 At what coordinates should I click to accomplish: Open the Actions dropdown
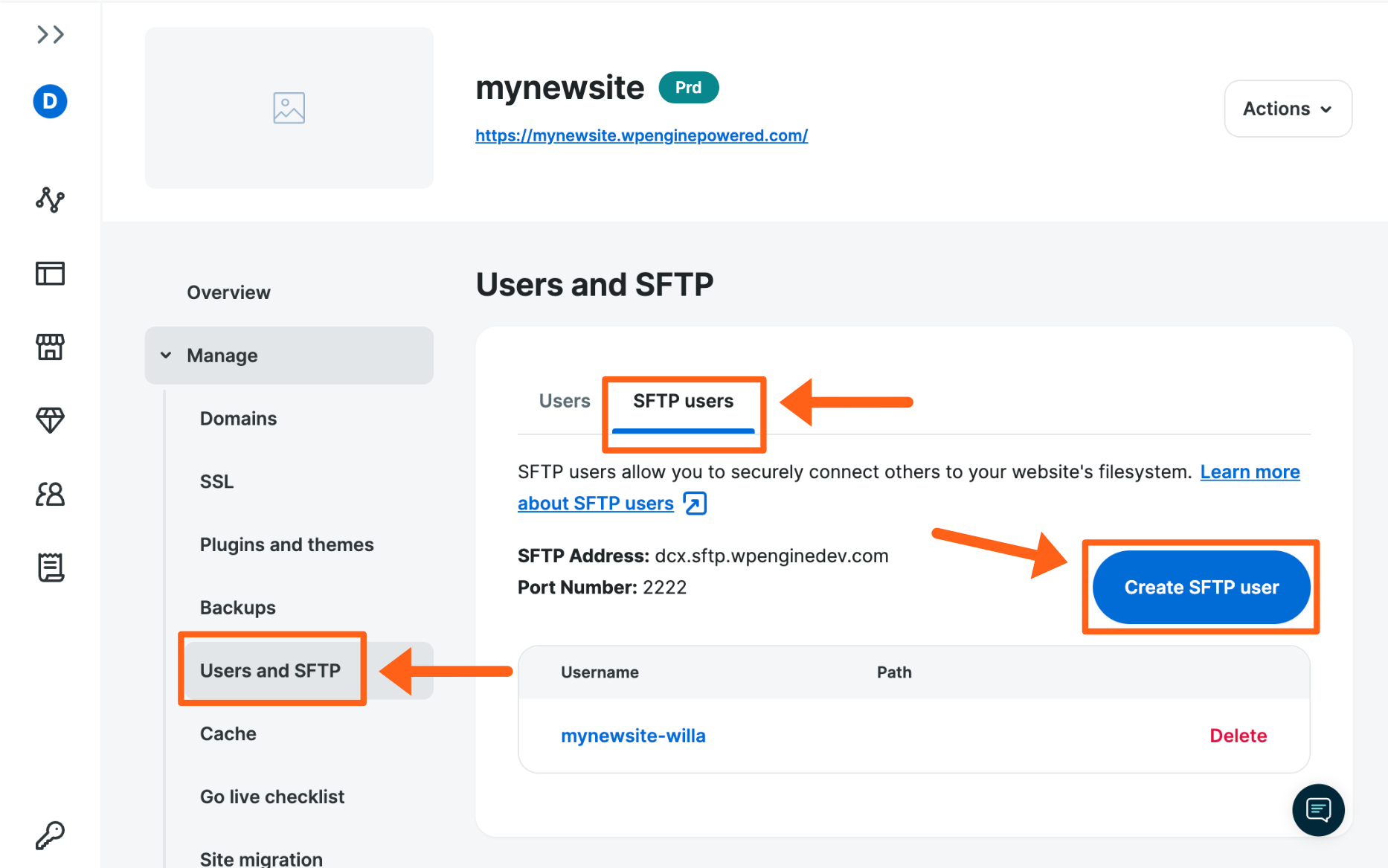pyautogui.click(x=1288, y=109)
